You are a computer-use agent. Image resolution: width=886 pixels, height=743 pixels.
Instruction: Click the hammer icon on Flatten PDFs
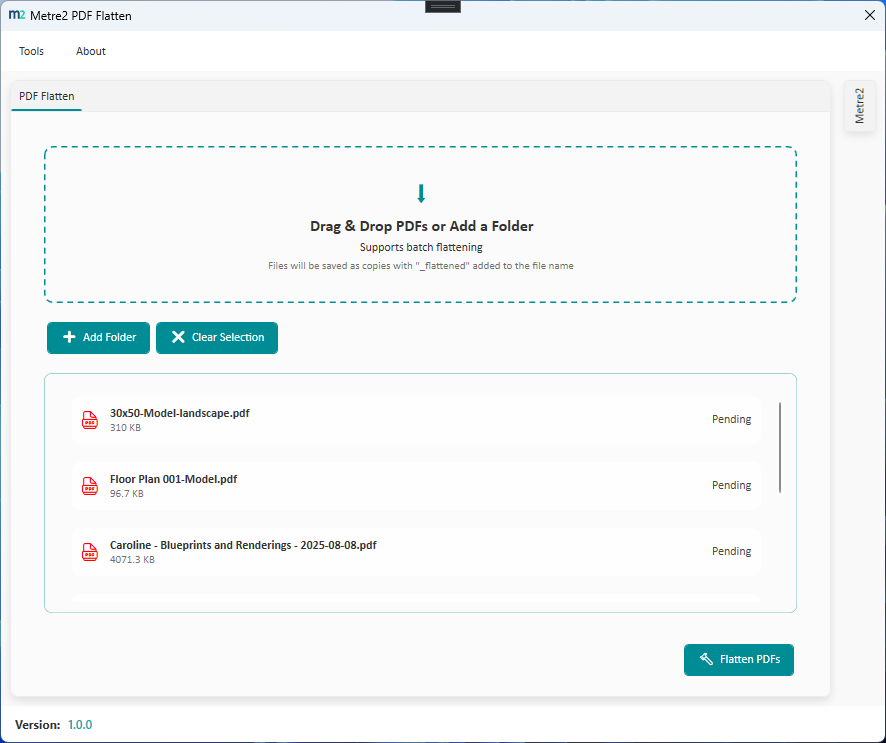(x=706, y=660)
